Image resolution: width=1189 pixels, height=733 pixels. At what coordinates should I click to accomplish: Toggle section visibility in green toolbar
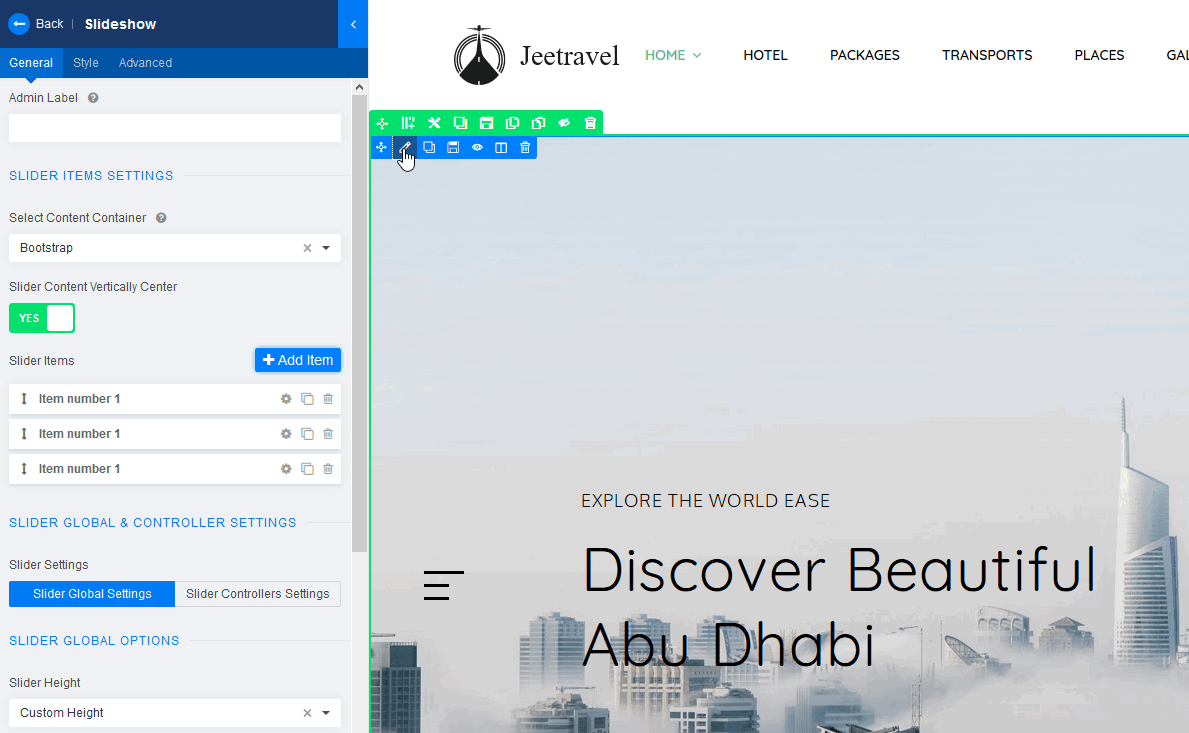click(564, 123)
